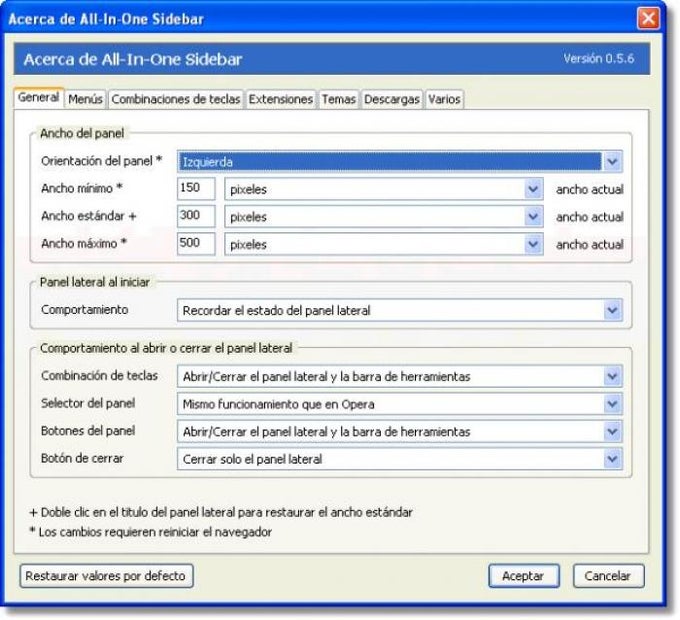Click the 'Versión 0.5.6' text
Screen dimensions: 680x620
click(x=598, y=59)
